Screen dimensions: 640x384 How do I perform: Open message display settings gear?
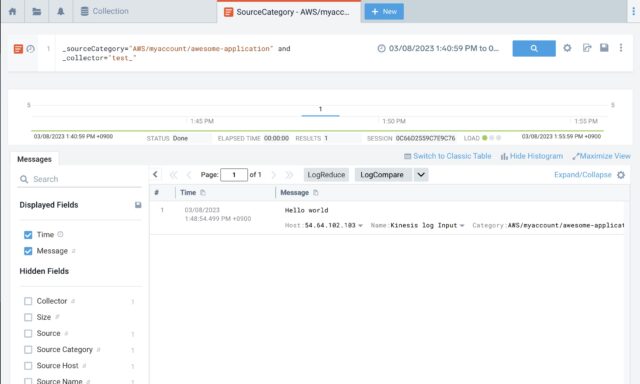[621, 175]
